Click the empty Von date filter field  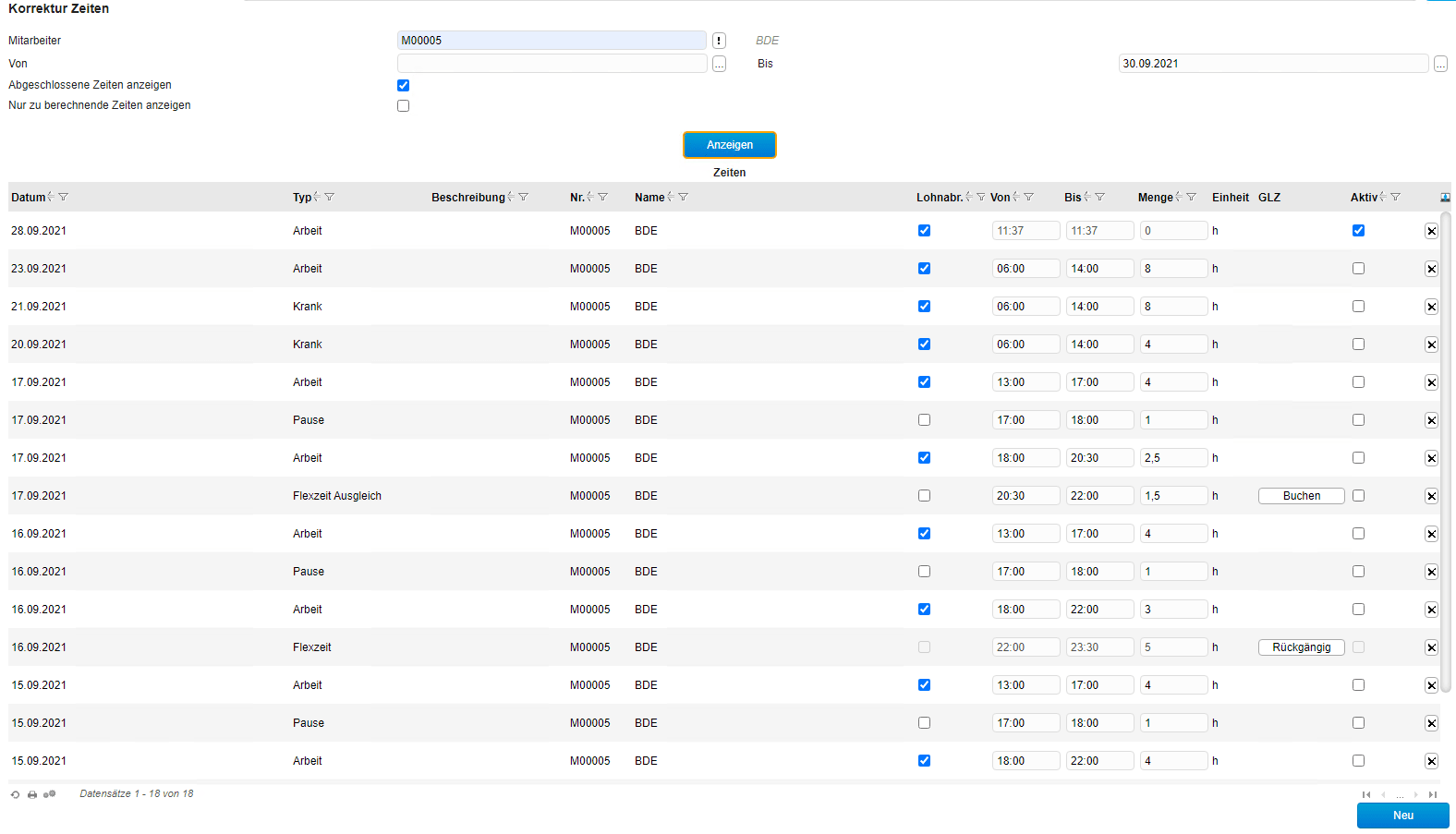point(552,64)
